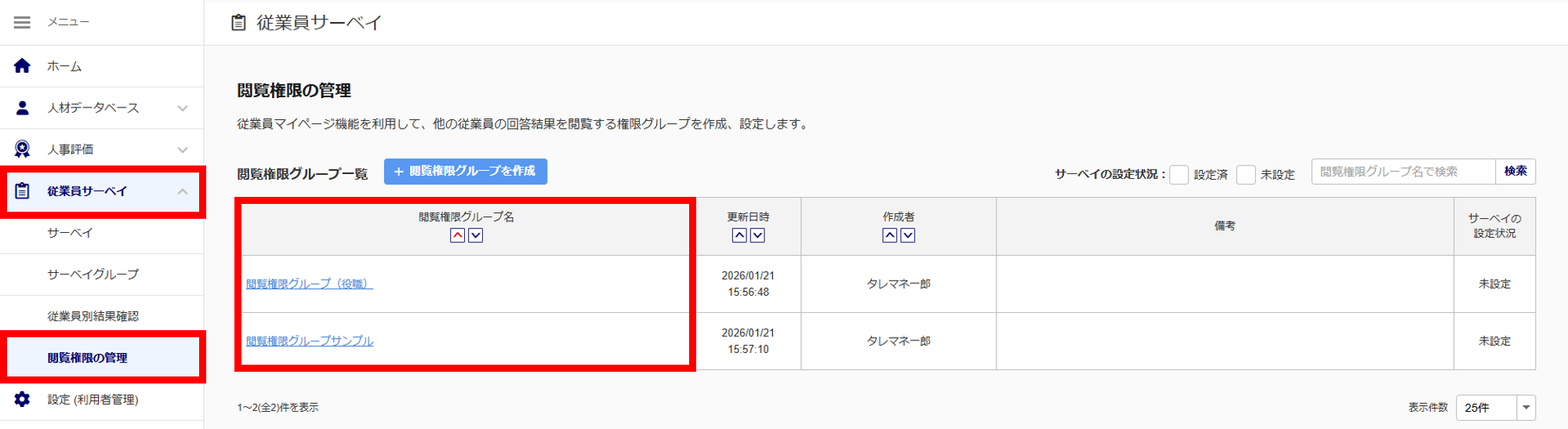
Task: Sort 閲覧権限グループ名 column ascending
Action: click(x=457, y=235)
